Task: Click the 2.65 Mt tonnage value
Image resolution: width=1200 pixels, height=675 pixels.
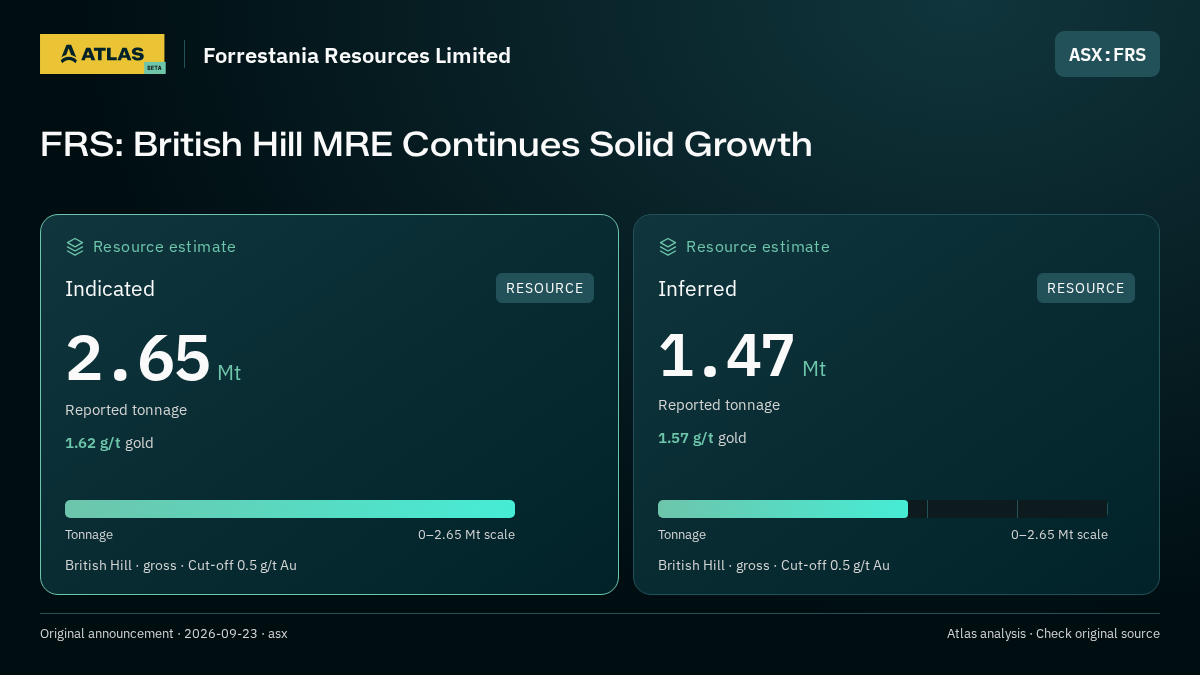Action: click(x=153, y=359)
